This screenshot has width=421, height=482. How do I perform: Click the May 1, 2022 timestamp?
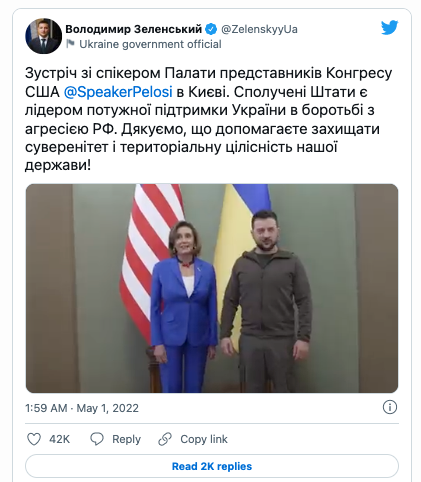(x=108, y=408)
